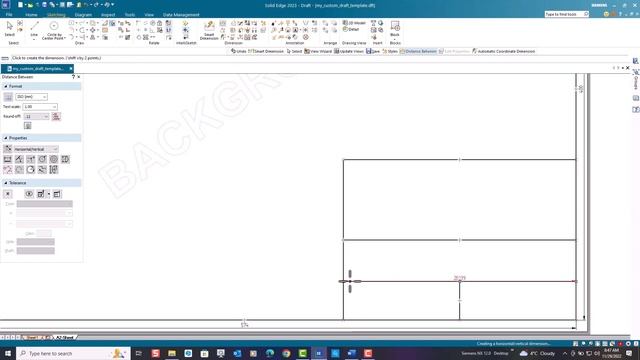Click the orientation icon left of Horizontal/Vertical

click(8, 149)
